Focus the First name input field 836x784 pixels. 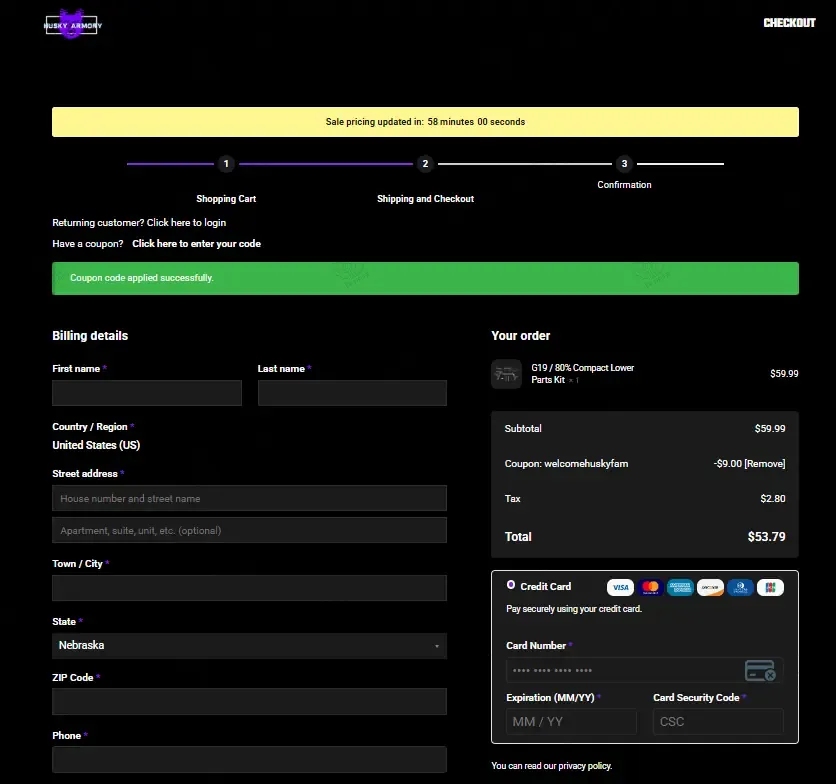(147, 393)
